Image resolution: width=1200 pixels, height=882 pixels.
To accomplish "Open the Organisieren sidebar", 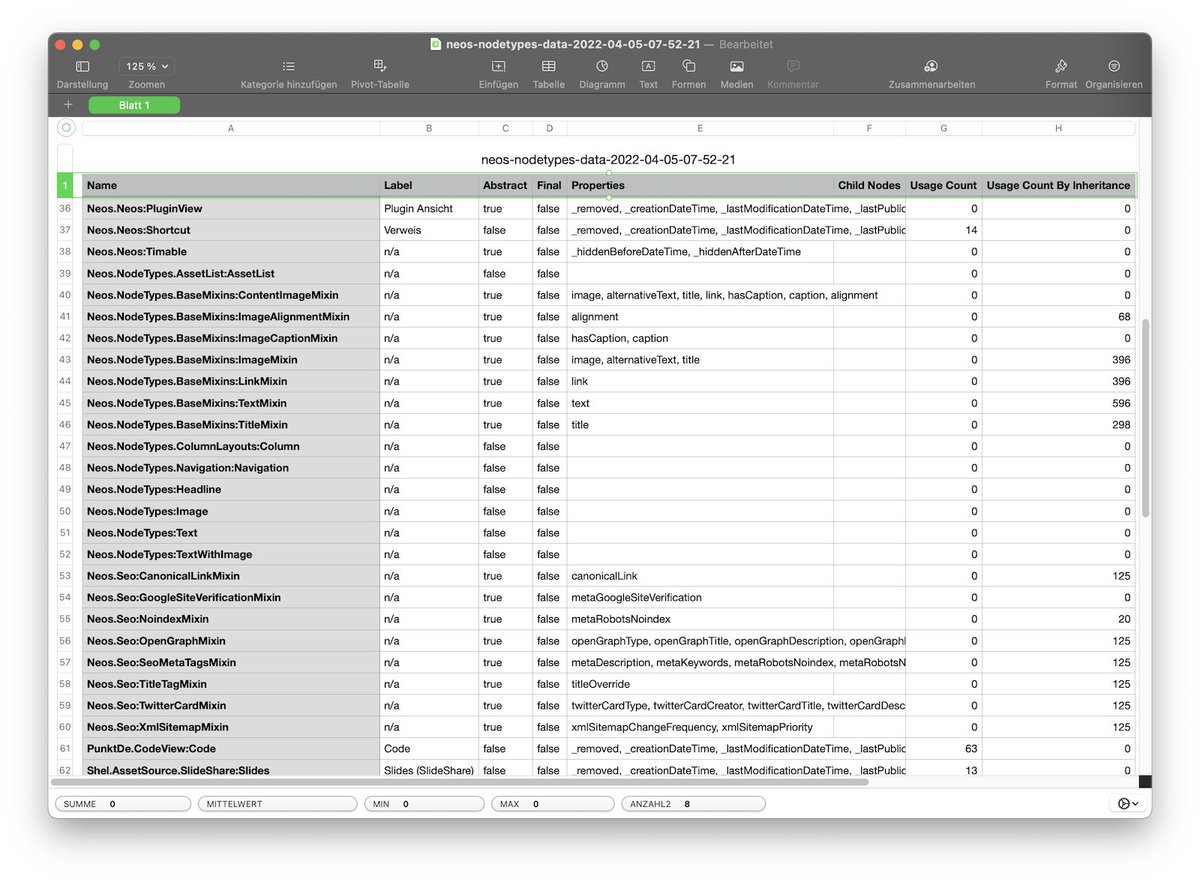I will pyautogui.click(x=1114, y=66).
